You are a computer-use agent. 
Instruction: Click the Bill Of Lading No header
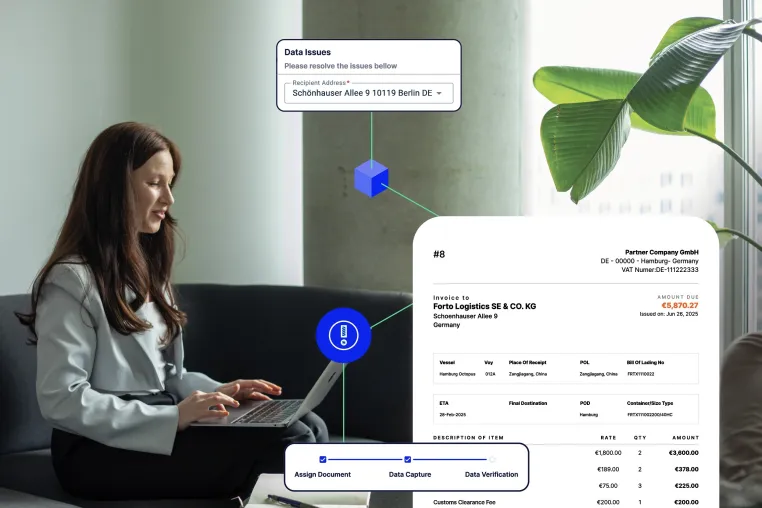645,363
